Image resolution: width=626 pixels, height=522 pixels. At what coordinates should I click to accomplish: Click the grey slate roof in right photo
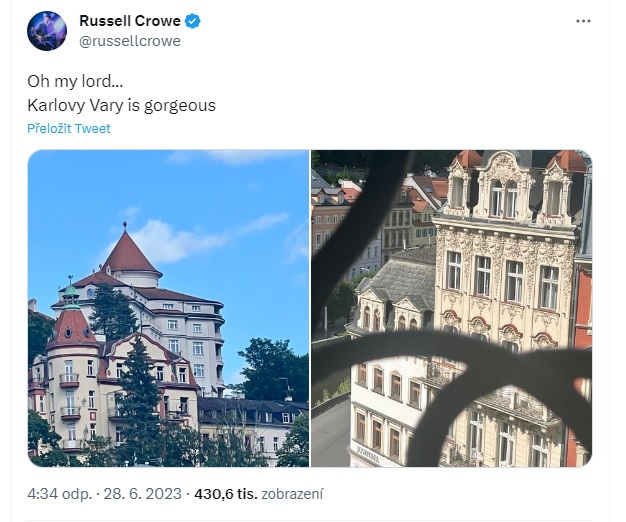(x=398, y=285)
